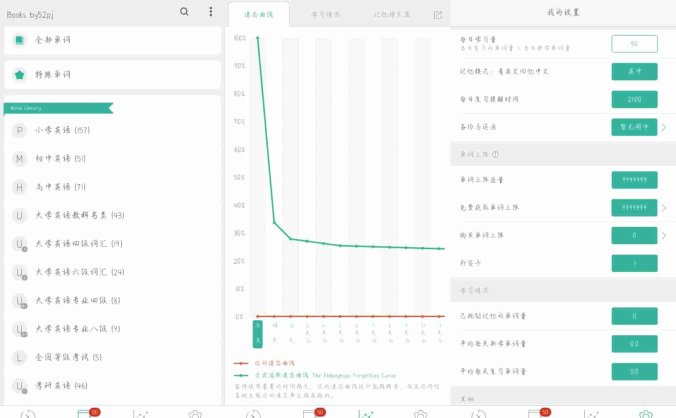The image size is (676, 418).
Task: Open the 大学英语六级词汇 (24) library
Action: point(113,272)
